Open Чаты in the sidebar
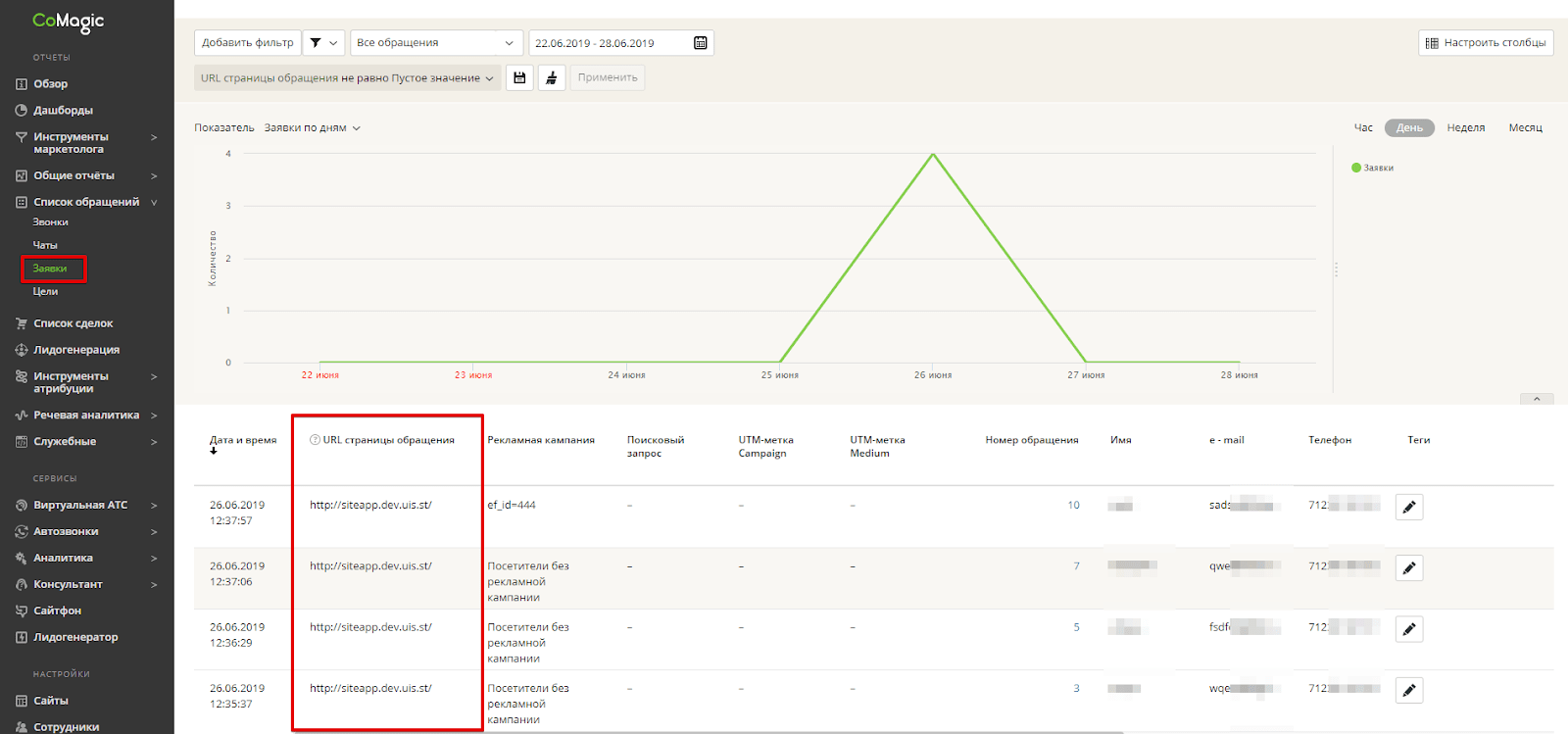The image size is (1568, 734). click(x=45, y=245)
